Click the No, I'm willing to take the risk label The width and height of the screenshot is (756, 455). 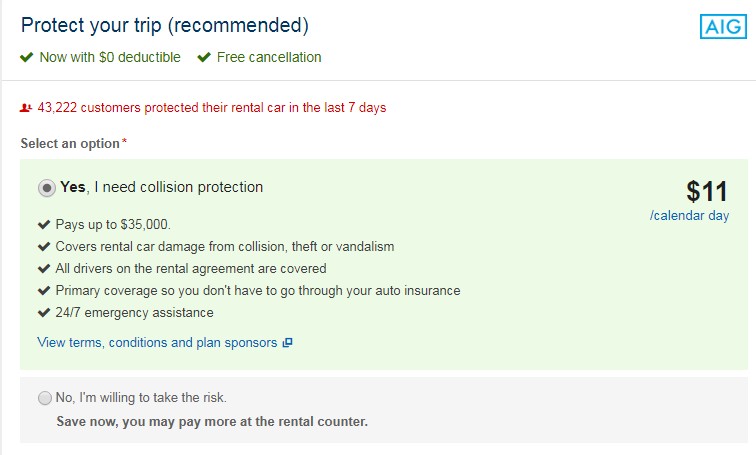click(x=141, y=398)
